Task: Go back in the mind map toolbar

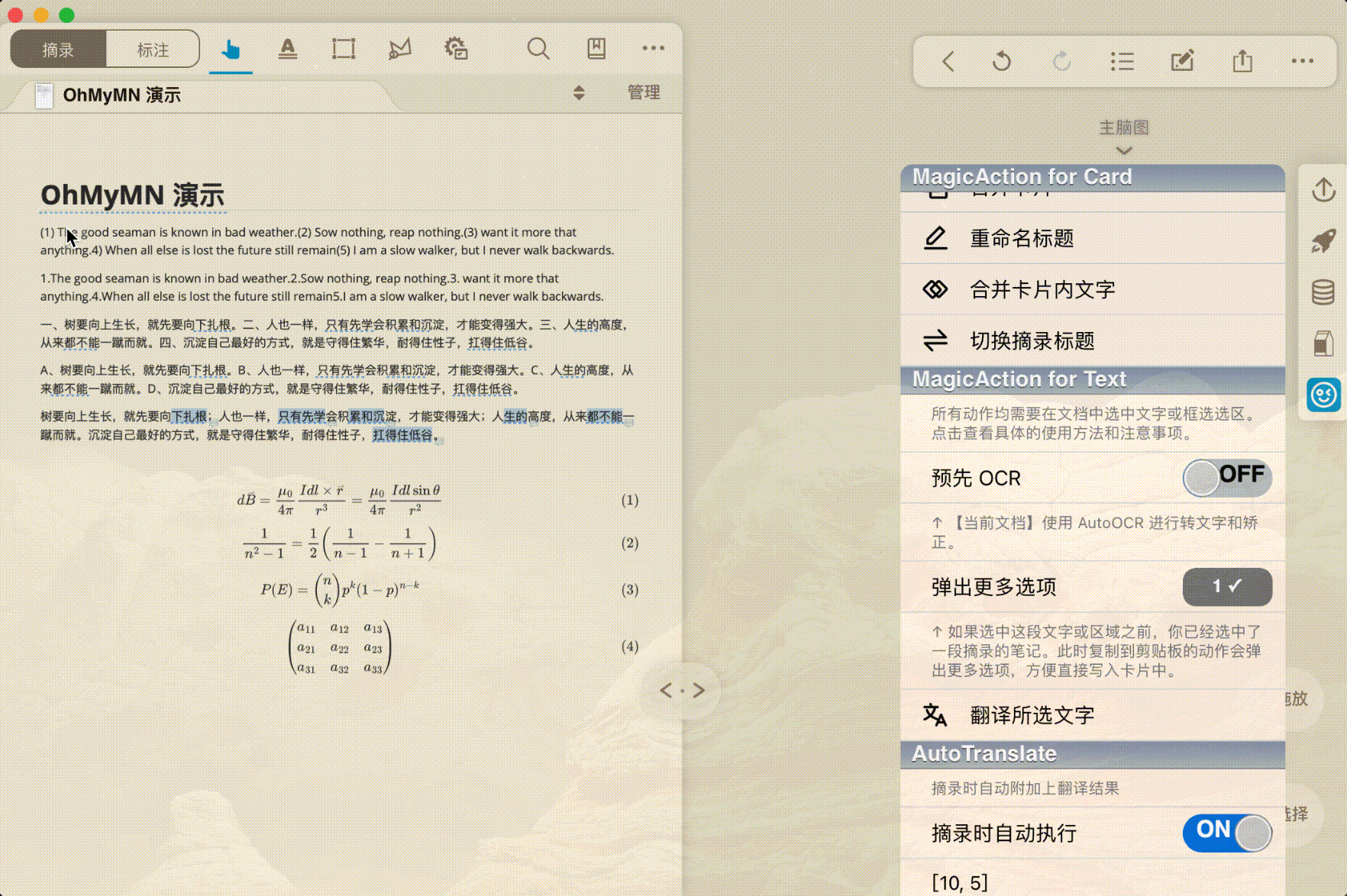Action: pyautogui.click(x=948, y=61)
